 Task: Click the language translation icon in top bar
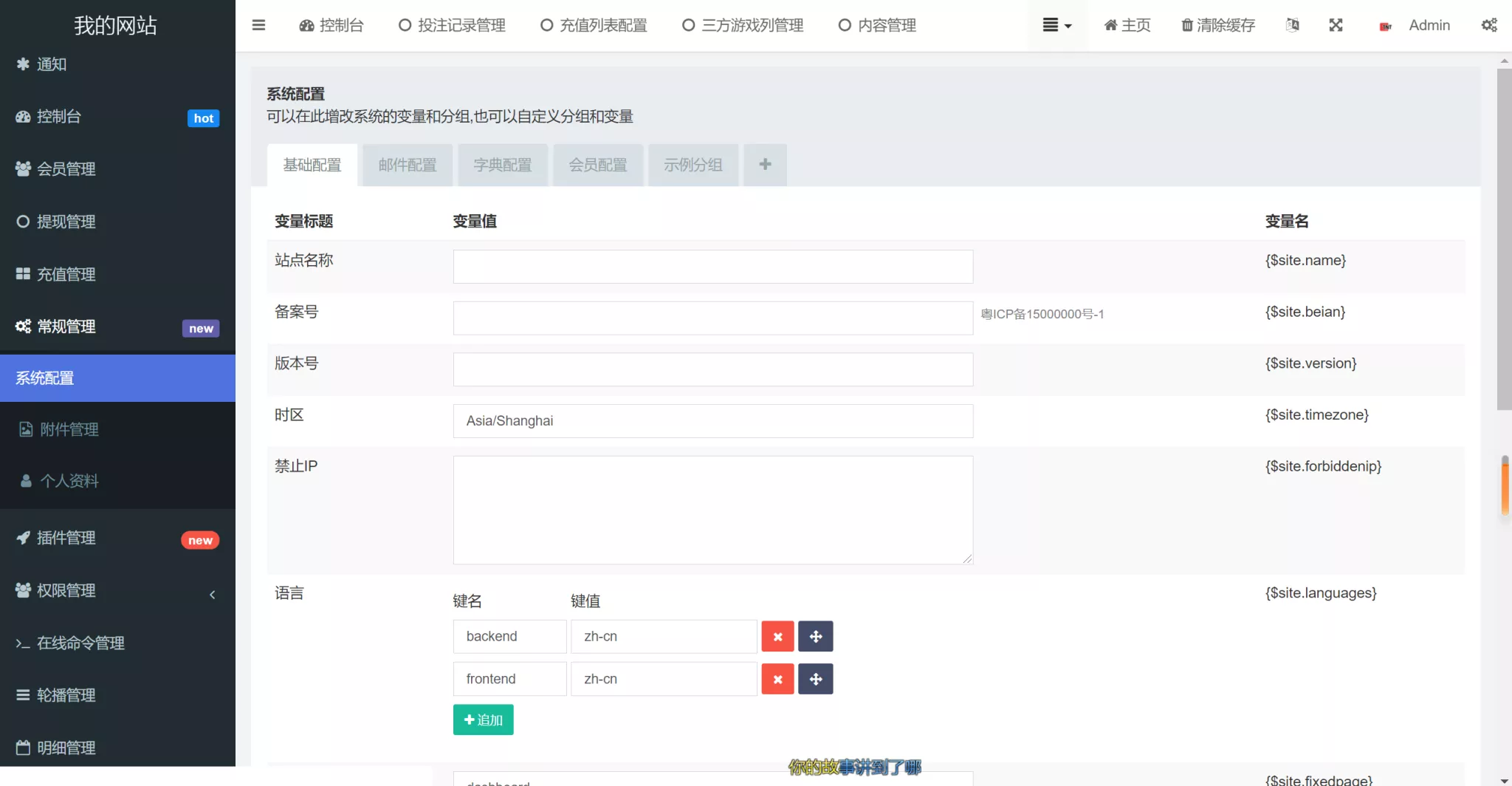1293,25
